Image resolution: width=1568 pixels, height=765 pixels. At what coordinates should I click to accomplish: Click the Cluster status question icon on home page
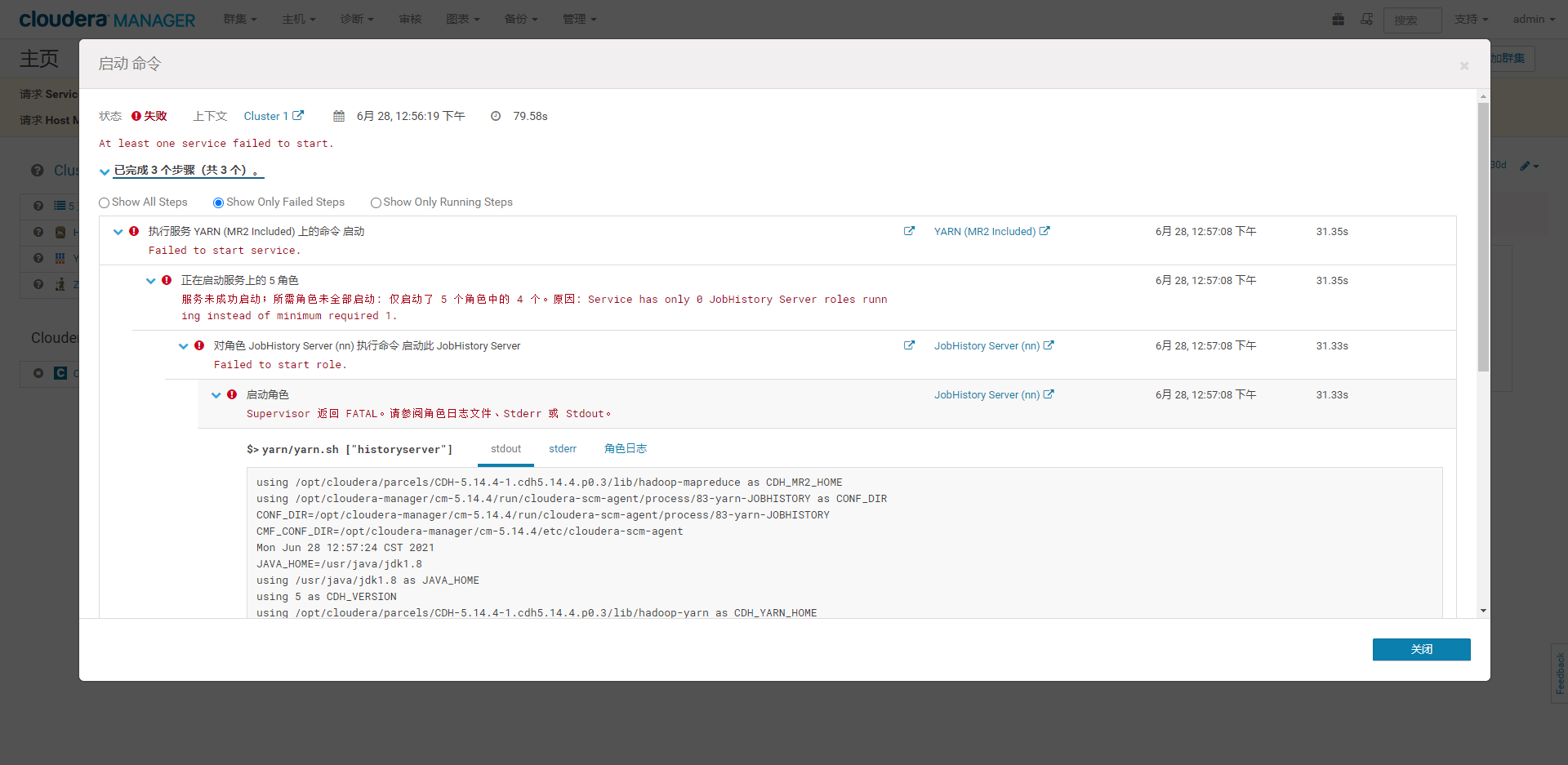coord(38,171)
